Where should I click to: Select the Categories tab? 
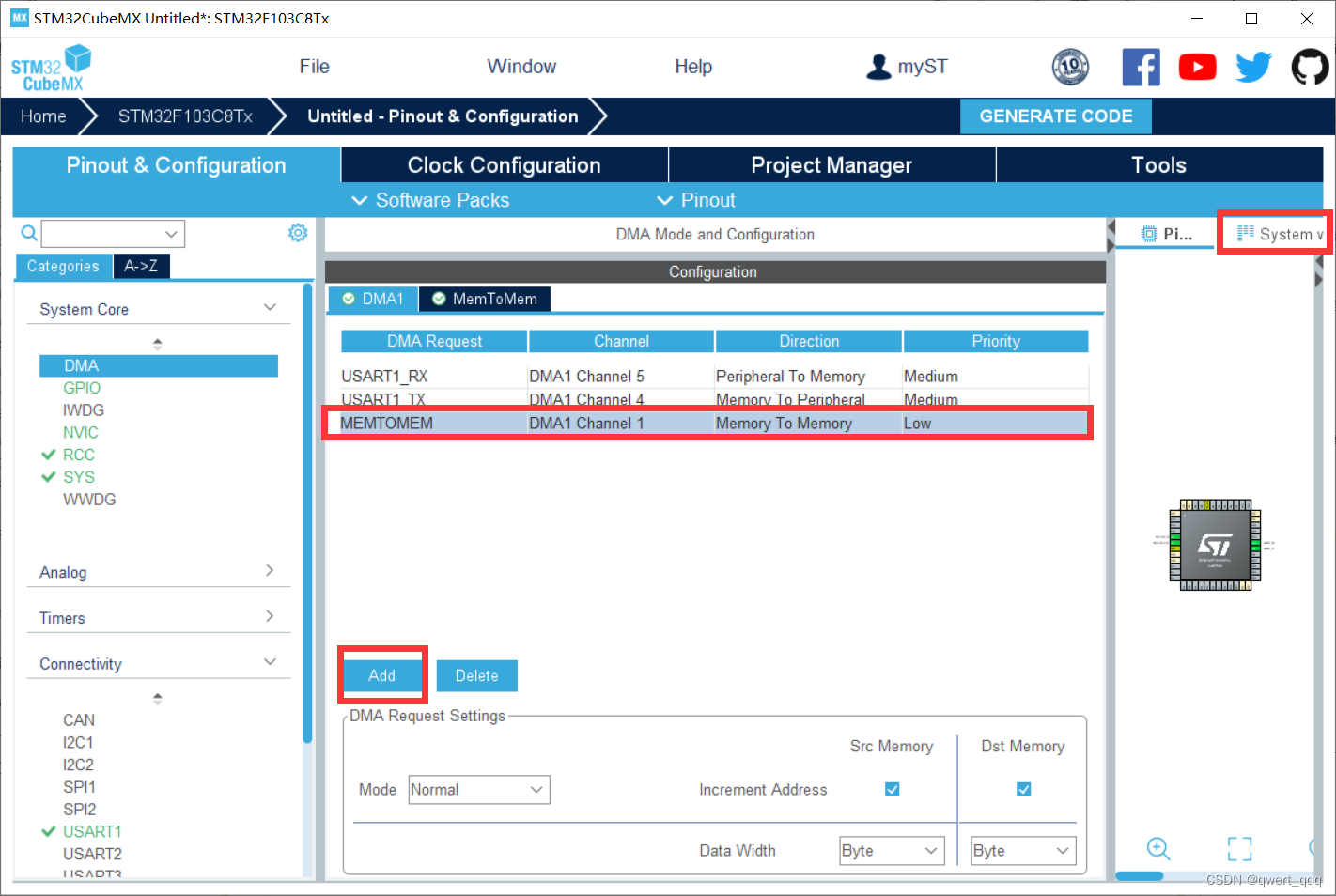[x=63, y=267]
